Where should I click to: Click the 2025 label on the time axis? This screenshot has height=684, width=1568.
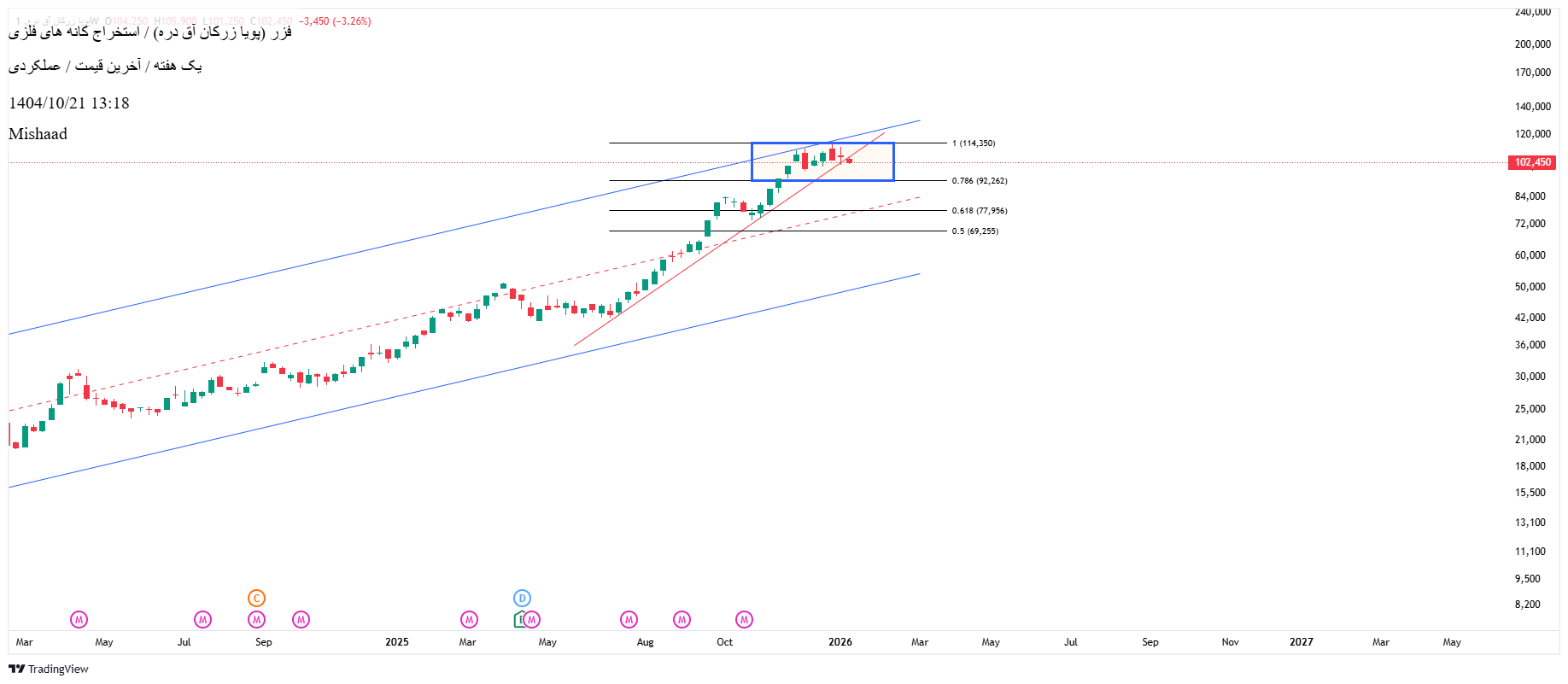point(396,642)
